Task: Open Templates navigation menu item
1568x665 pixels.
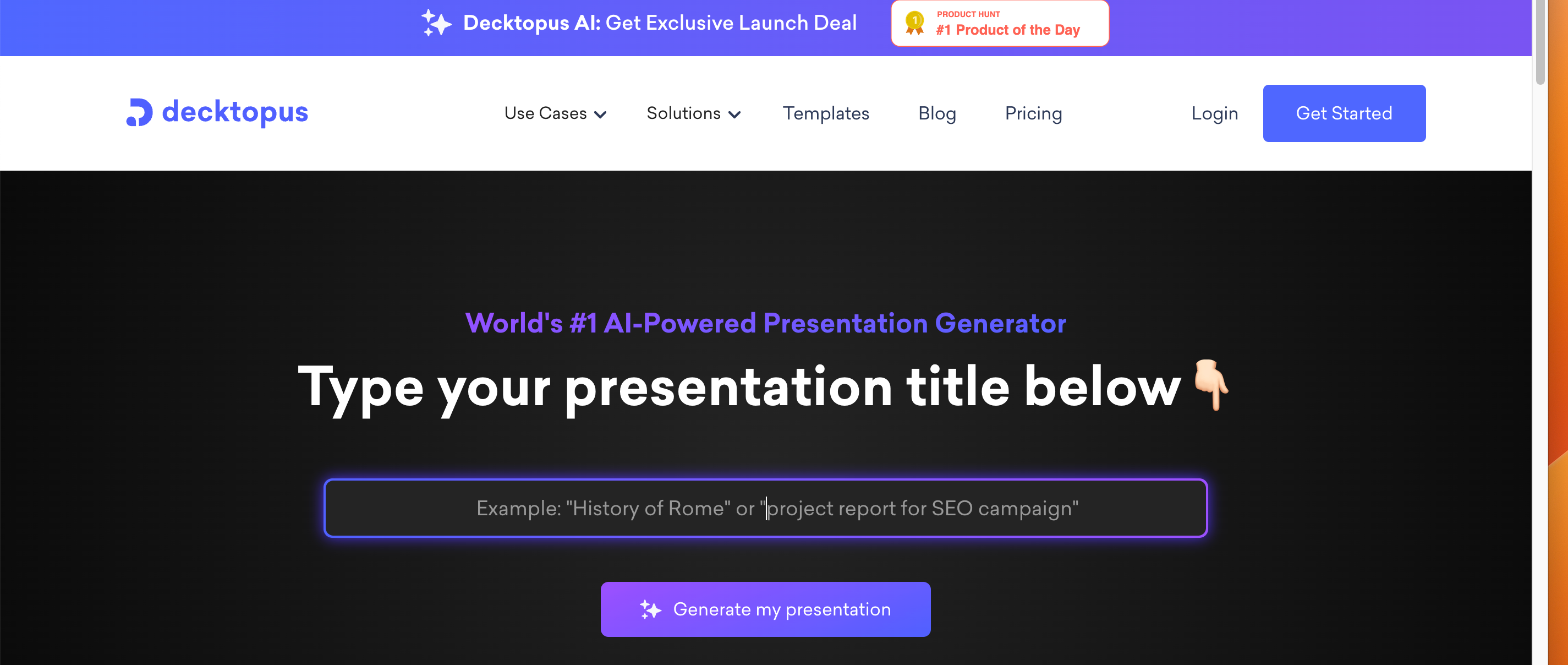Action: click(x=828, y=113)
